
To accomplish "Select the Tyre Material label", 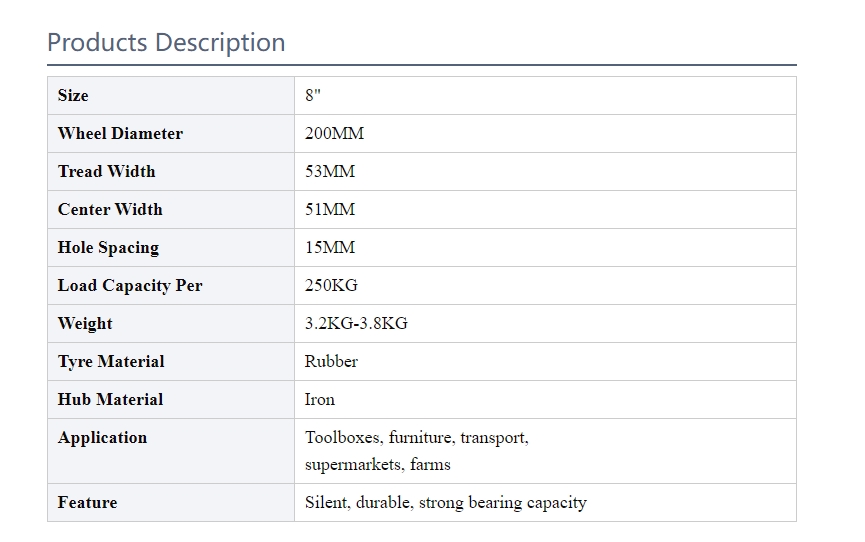I will pos(111,362).
